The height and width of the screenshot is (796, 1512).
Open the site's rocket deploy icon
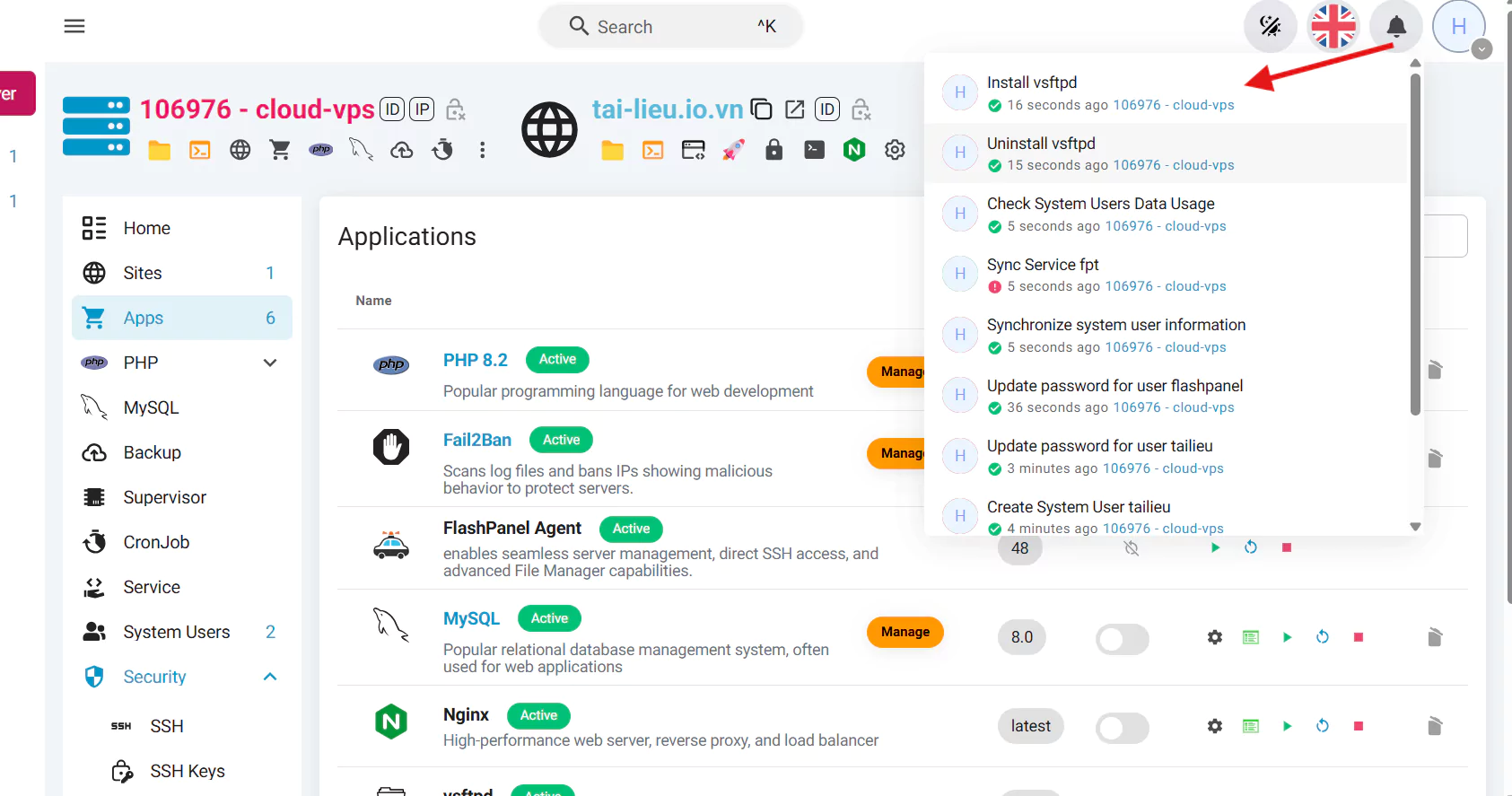point(733,150)
